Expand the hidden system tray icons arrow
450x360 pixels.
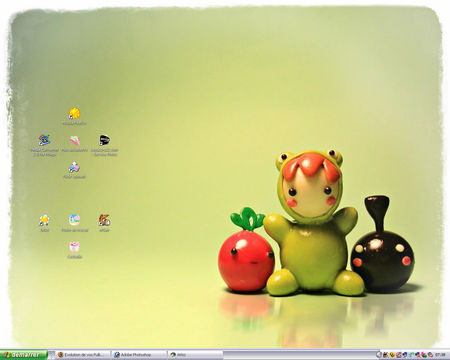[379, 355]
